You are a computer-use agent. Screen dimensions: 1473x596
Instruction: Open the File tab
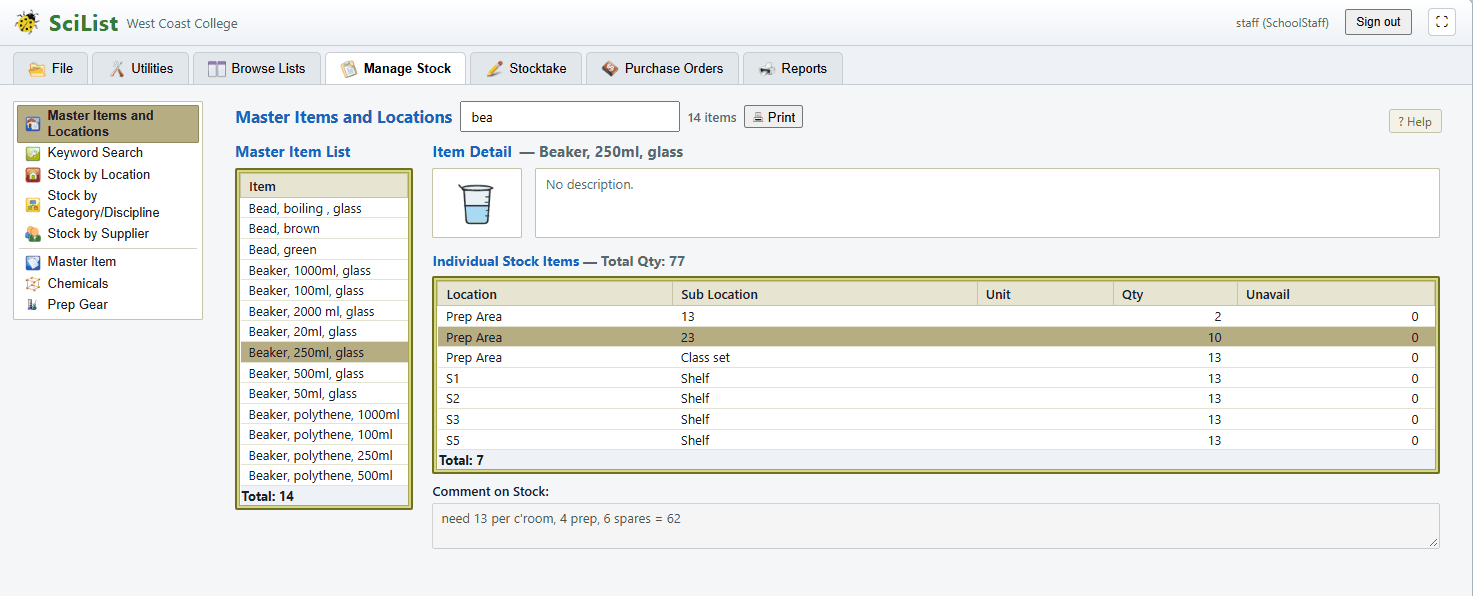[x=51, y=69]
